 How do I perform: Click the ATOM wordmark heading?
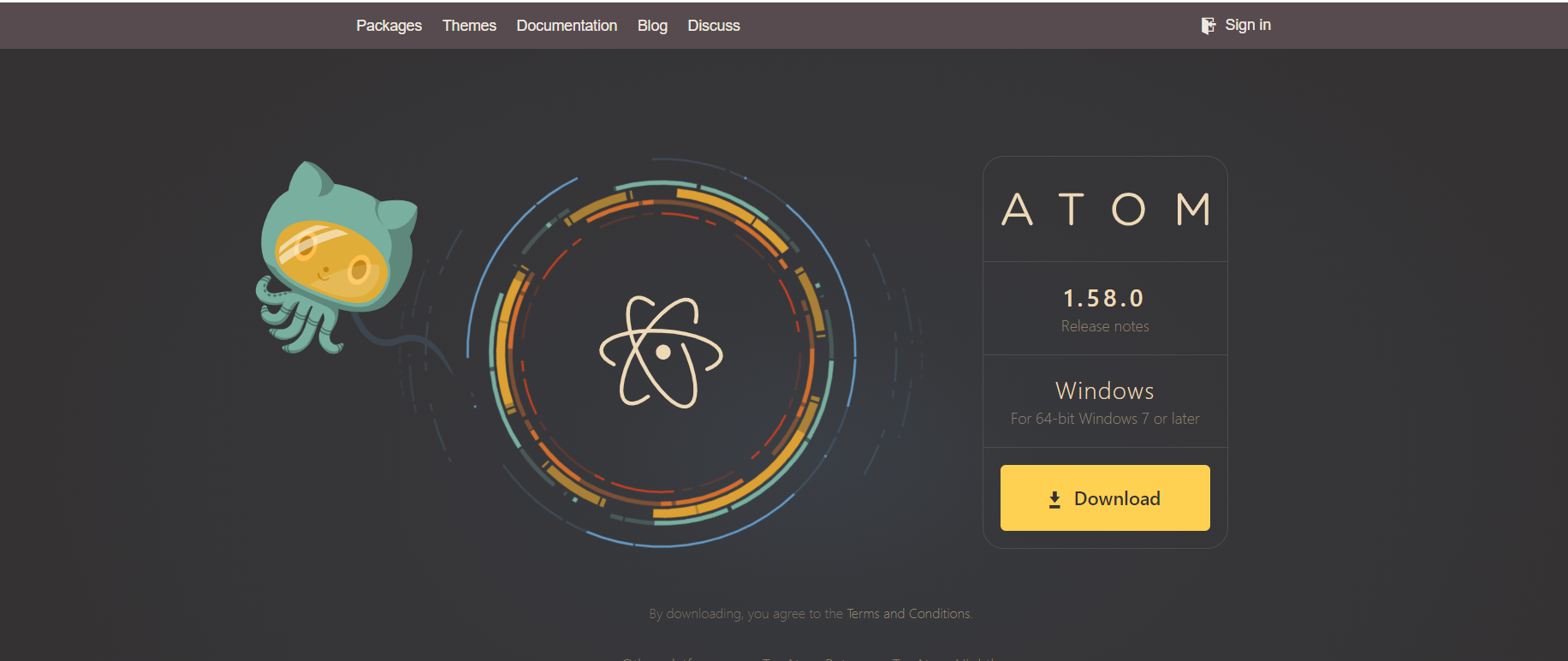coord(1106,210)
